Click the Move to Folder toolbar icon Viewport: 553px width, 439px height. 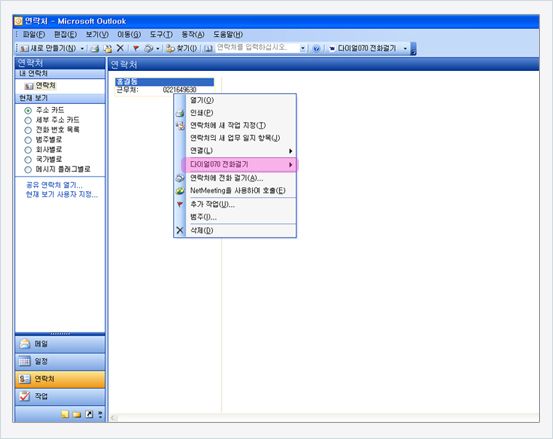pos(107,49)
